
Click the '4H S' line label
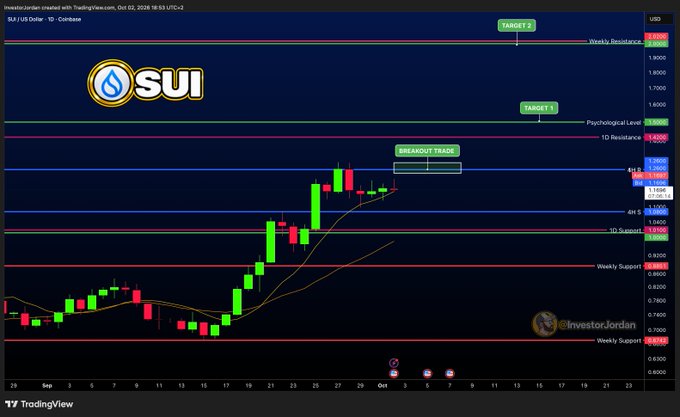click(634, 212)
